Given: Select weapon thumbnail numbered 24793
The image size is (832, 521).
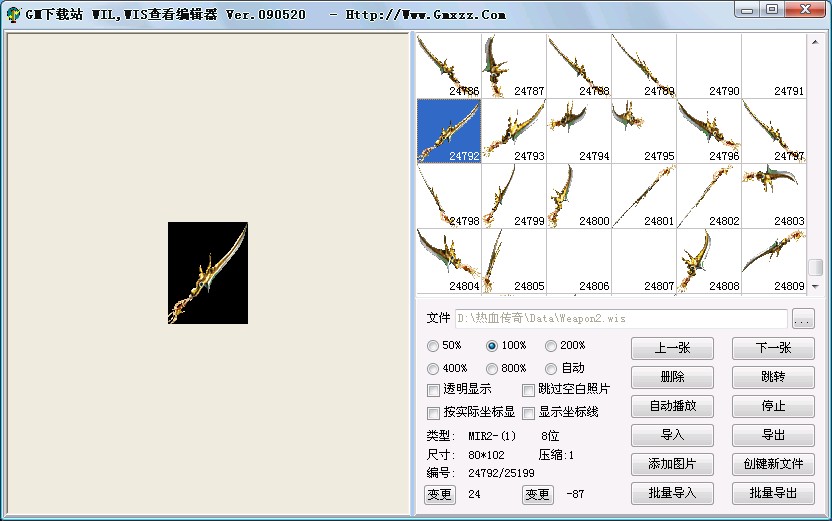Looking at the screenshot, I should pos(514,131).
